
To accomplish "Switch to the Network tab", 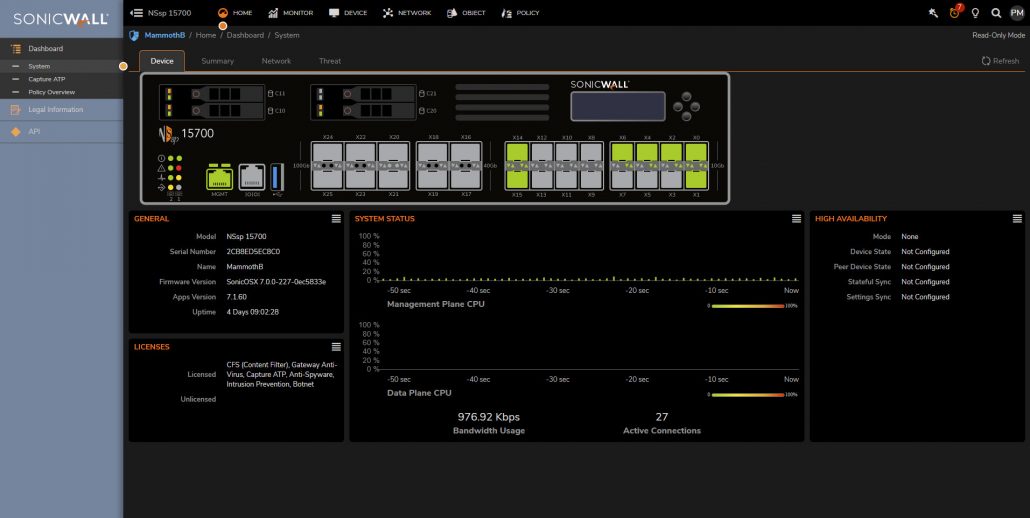I will [x=277, y=61].
